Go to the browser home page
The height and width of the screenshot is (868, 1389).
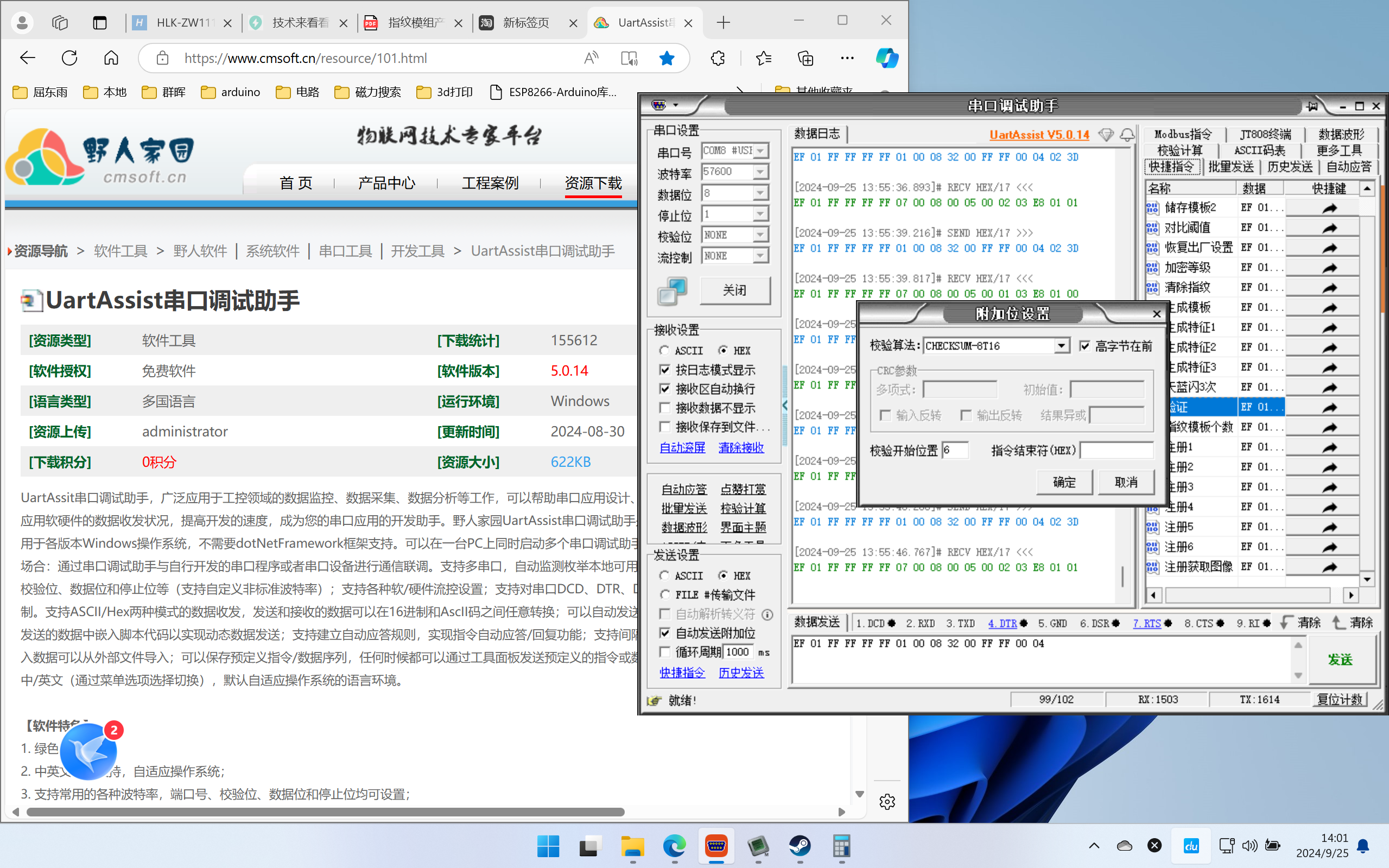coord(111,58)
